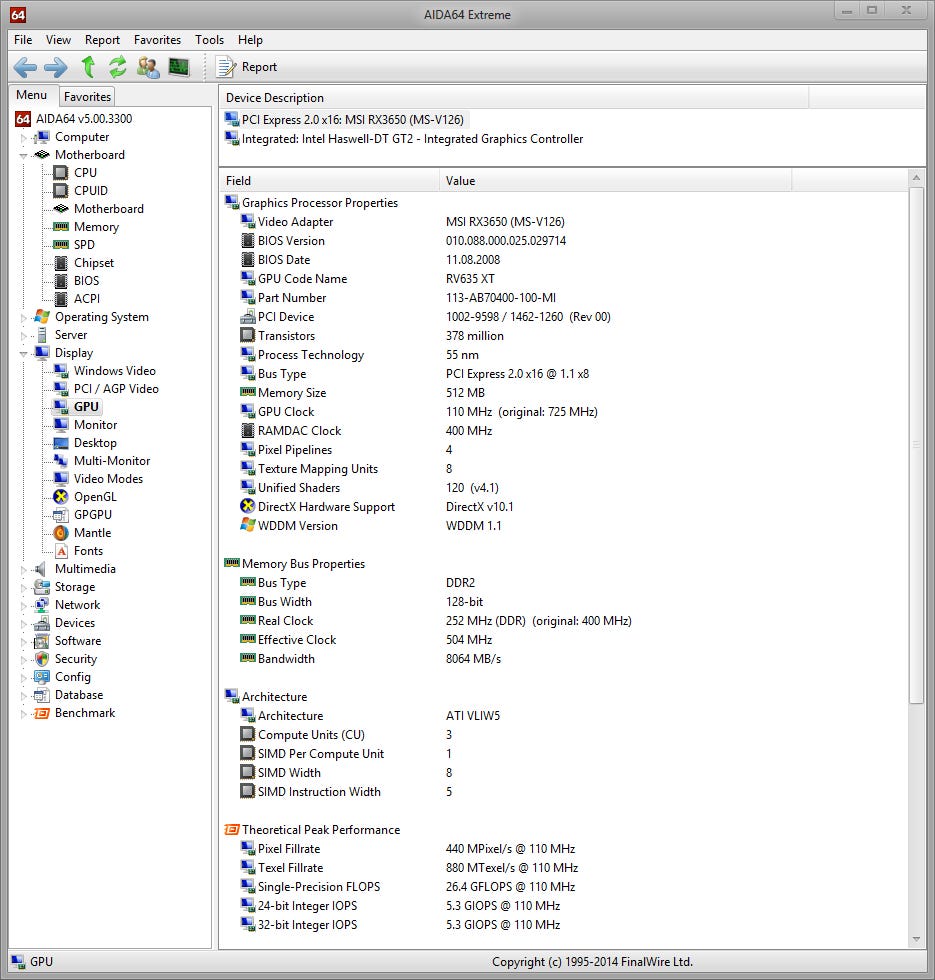The height and width of the screenshot is (980, 935).
Task: Click the AIDA64 v5.00.3300 root icon
Action: (22, 119)
